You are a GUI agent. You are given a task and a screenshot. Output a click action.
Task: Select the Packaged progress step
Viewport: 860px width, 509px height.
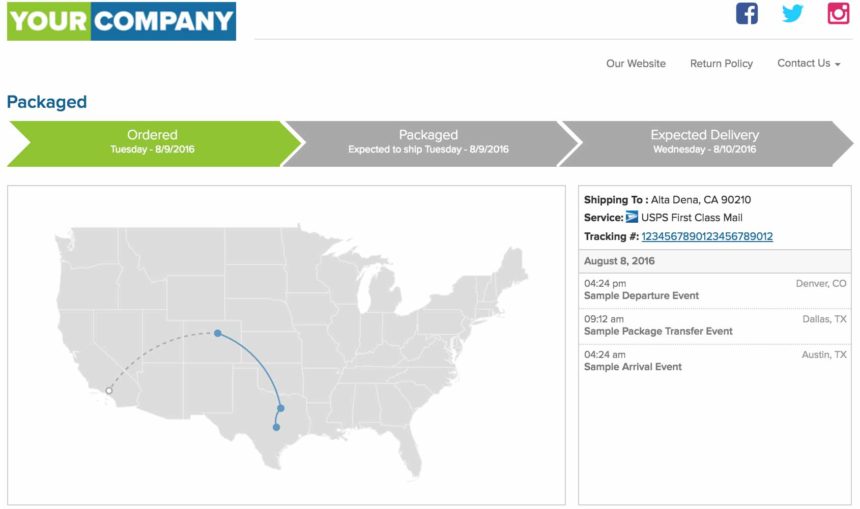(x=428, y=142)
